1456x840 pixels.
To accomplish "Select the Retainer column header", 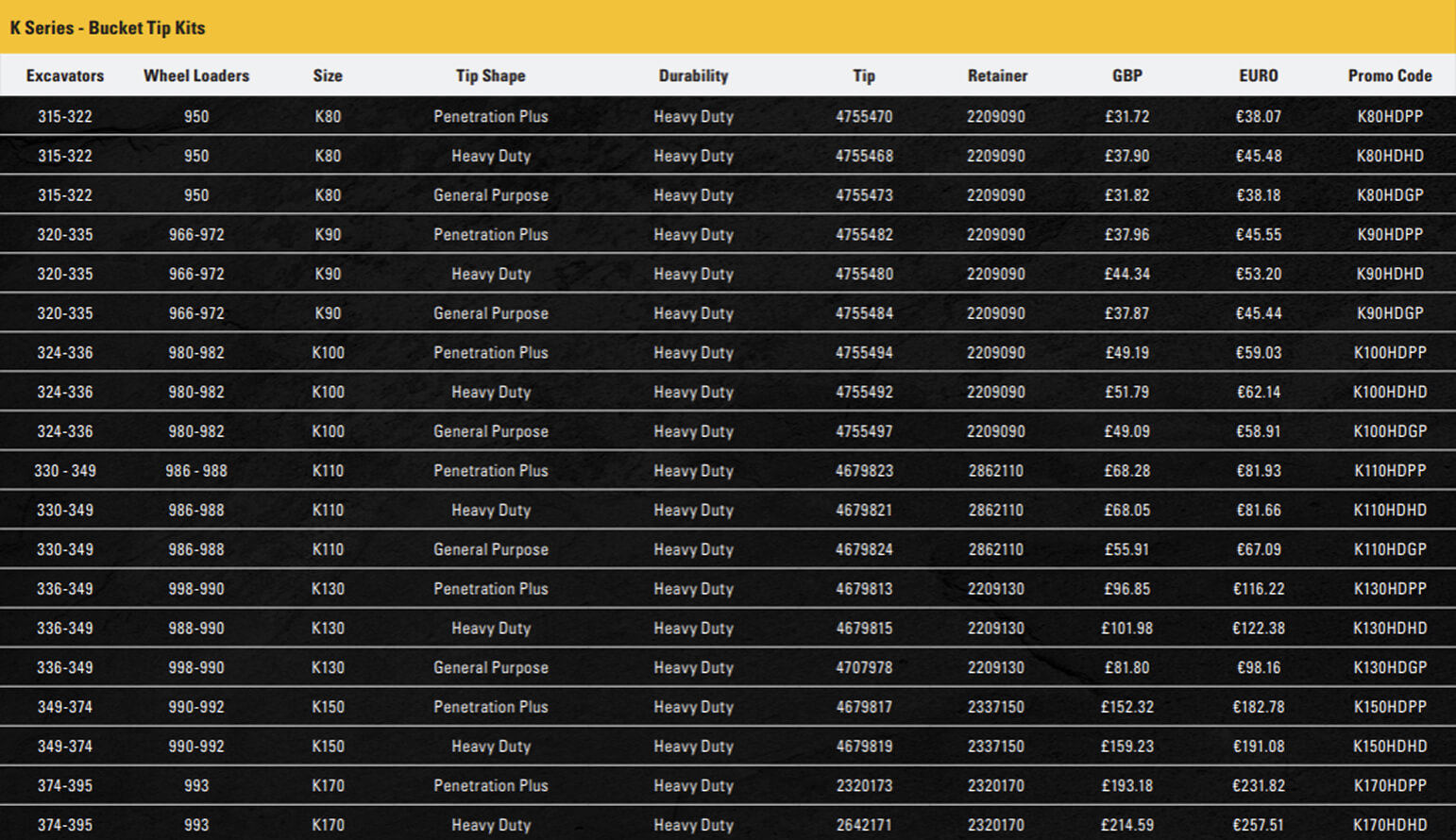I will click(997, 76).
